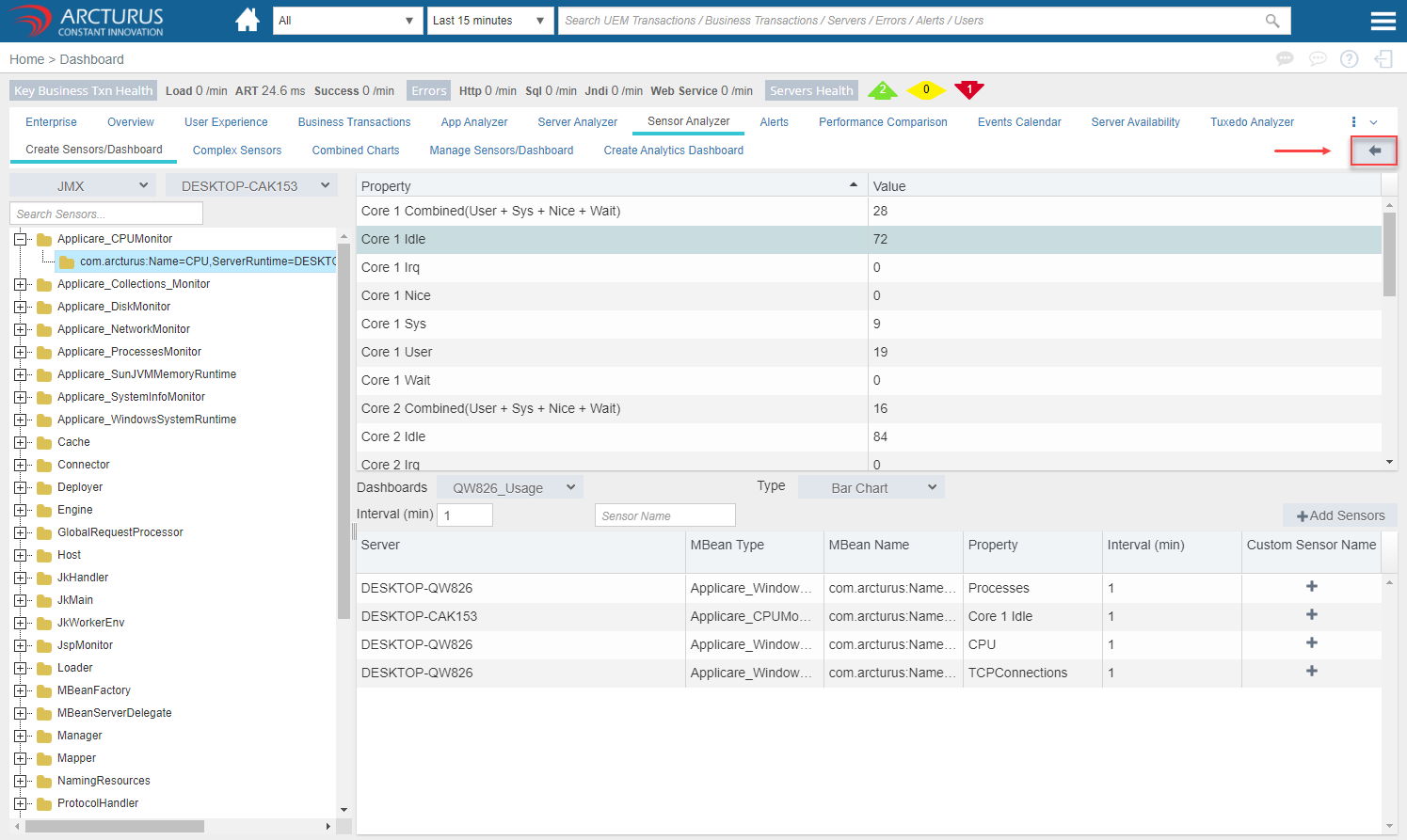Click the Search Sensors input field
The width and height of the screenshot is (1407, 840).
pos(106,214)
